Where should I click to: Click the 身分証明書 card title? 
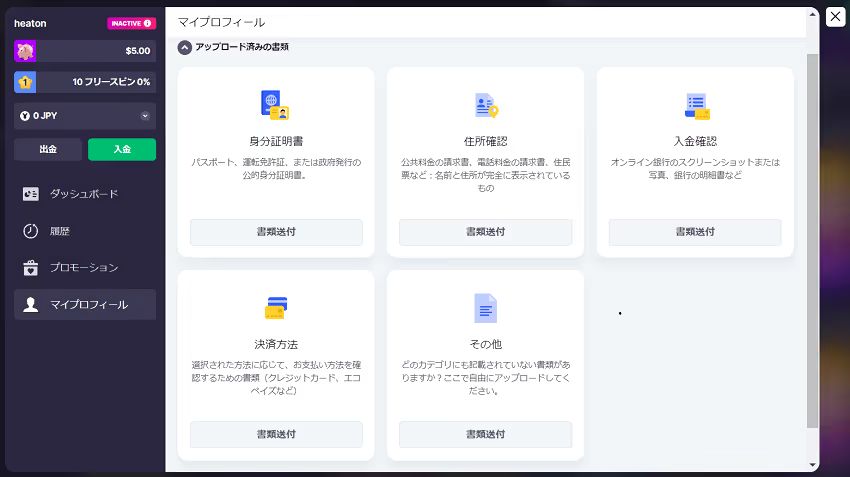pos(276,141)
